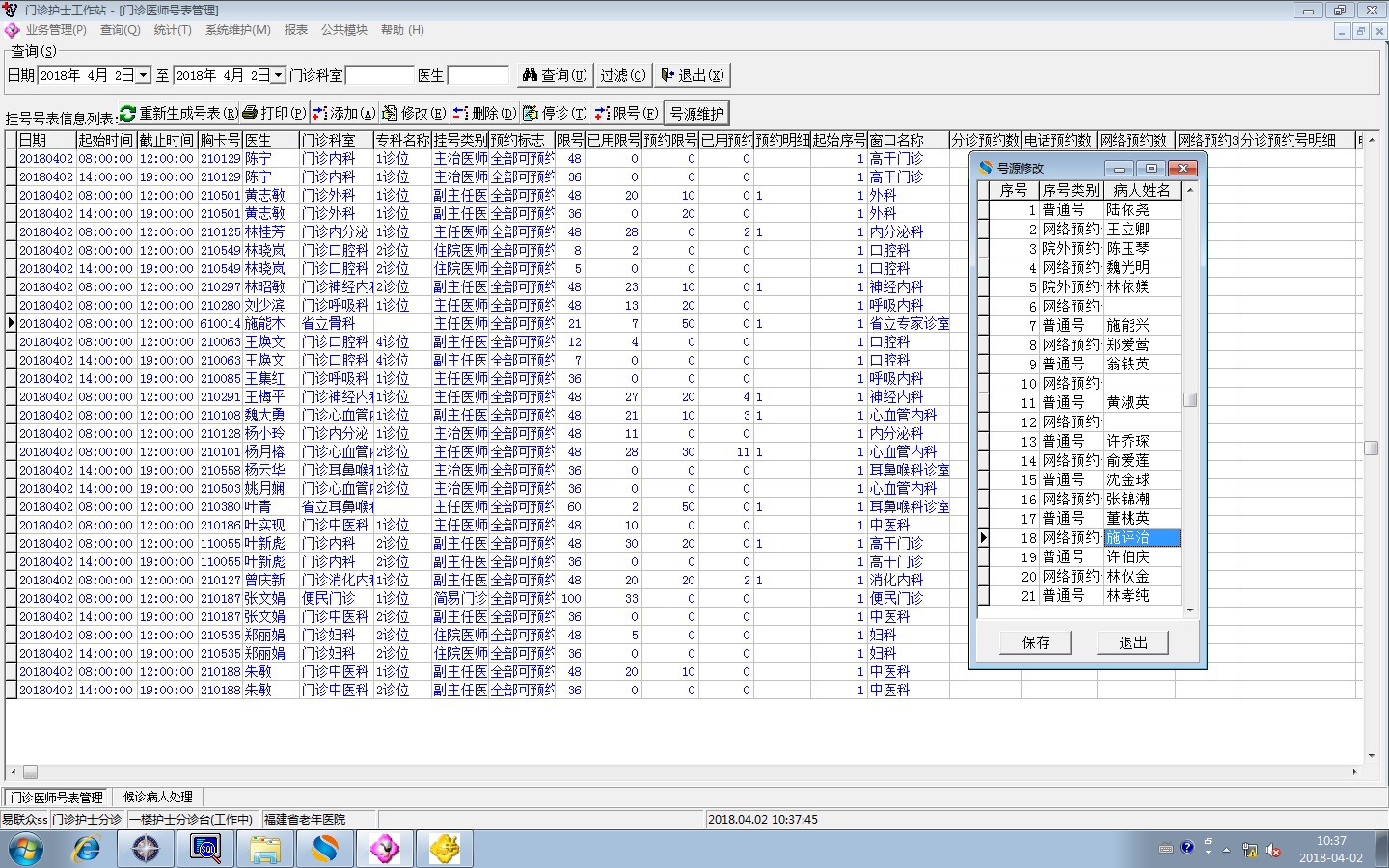Switch to the 候诊病人处理 tab
This screenshot has width=1389, height=868.
click(x=158, y=797)
